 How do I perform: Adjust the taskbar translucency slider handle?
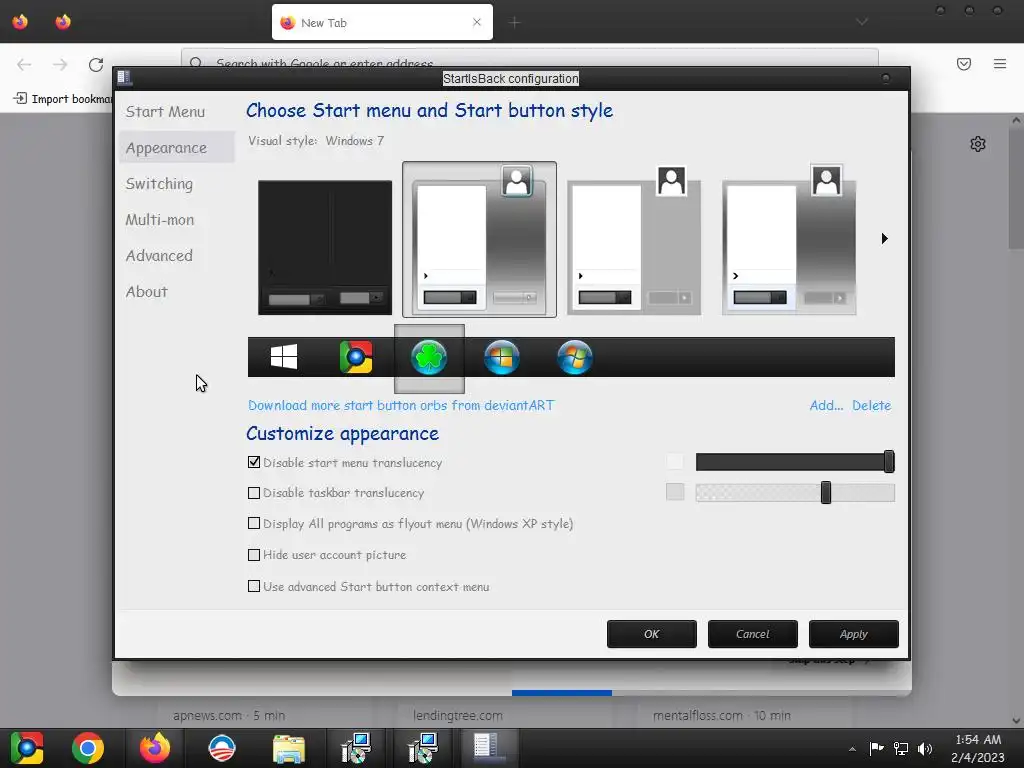(x=826, y=492)
